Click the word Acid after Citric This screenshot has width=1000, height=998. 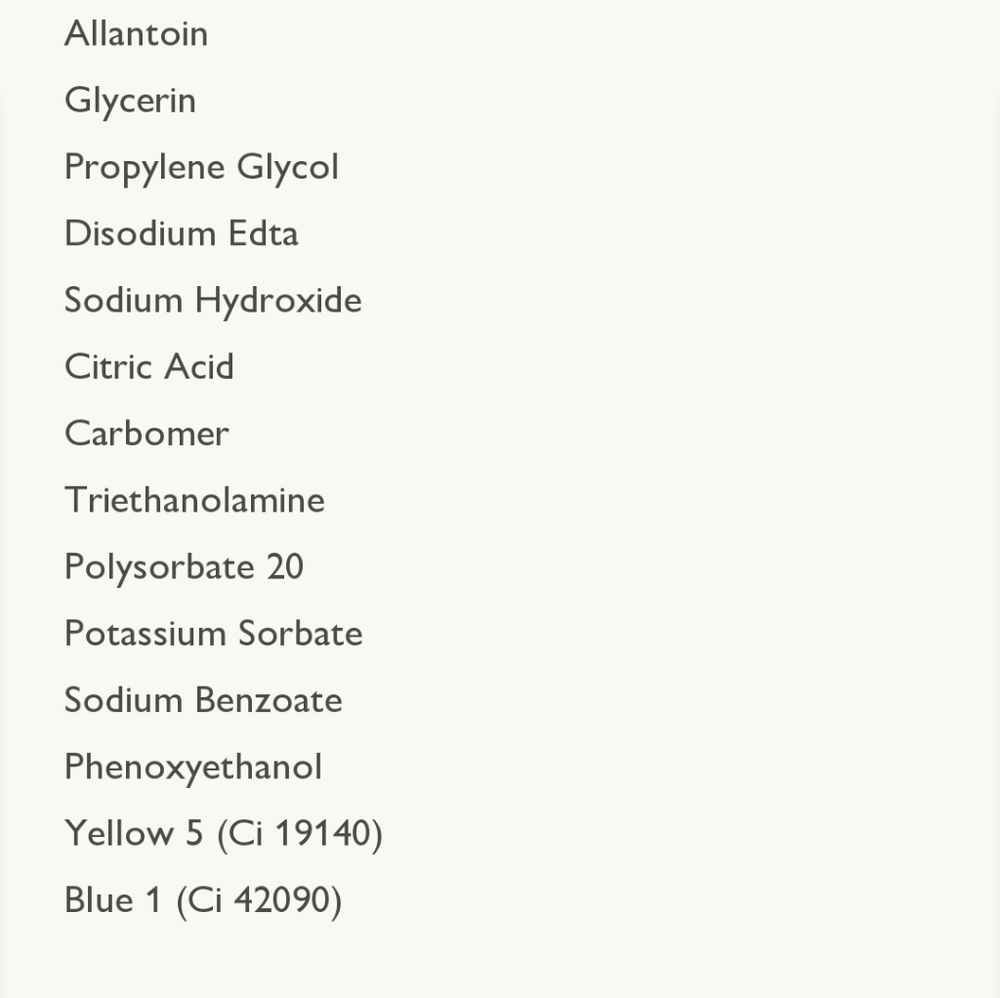click(199, 367)
